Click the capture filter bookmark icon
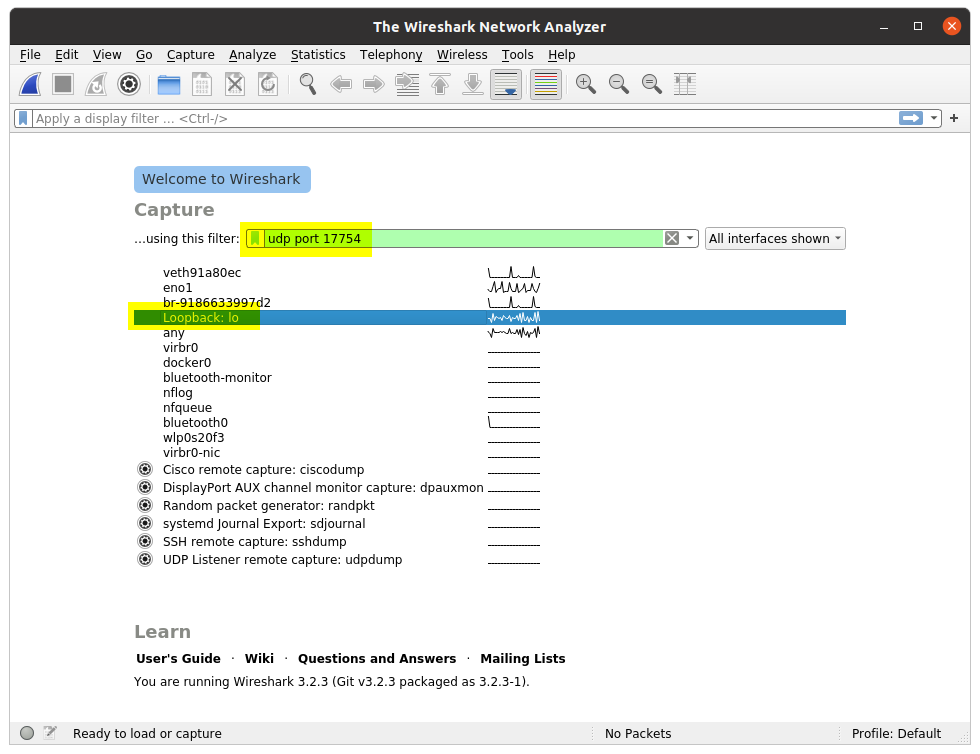This screenshot has height=754, width=980. click(x=255, y=238)
